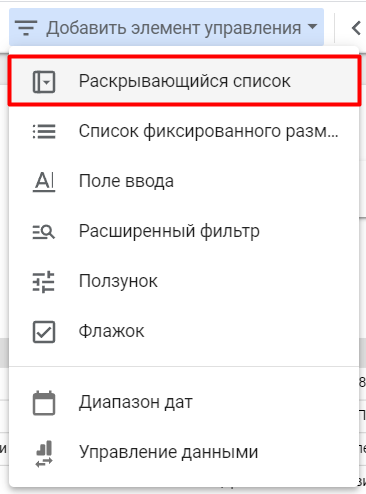Click the drop-down list control icon
Viewport: 366px width, 494px height.
coord(44,82)
